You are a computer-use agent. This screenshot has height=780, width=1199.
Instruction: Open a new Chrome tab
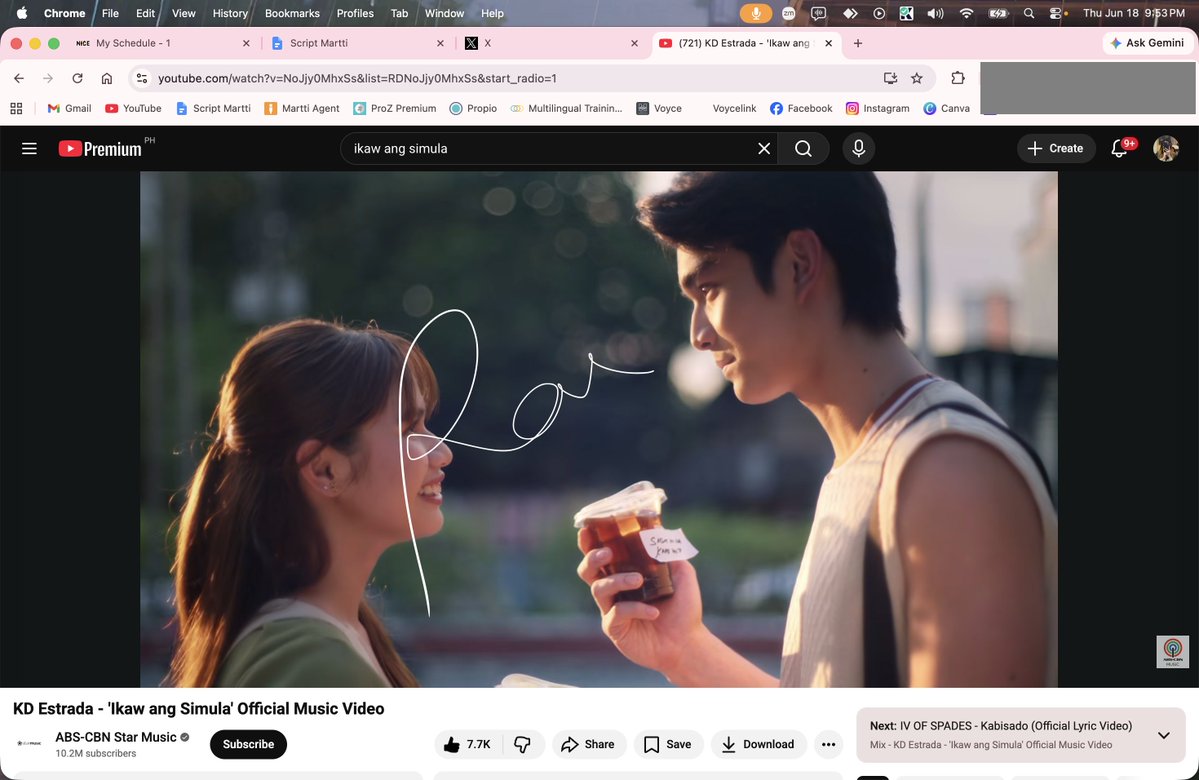click(858, 43)
